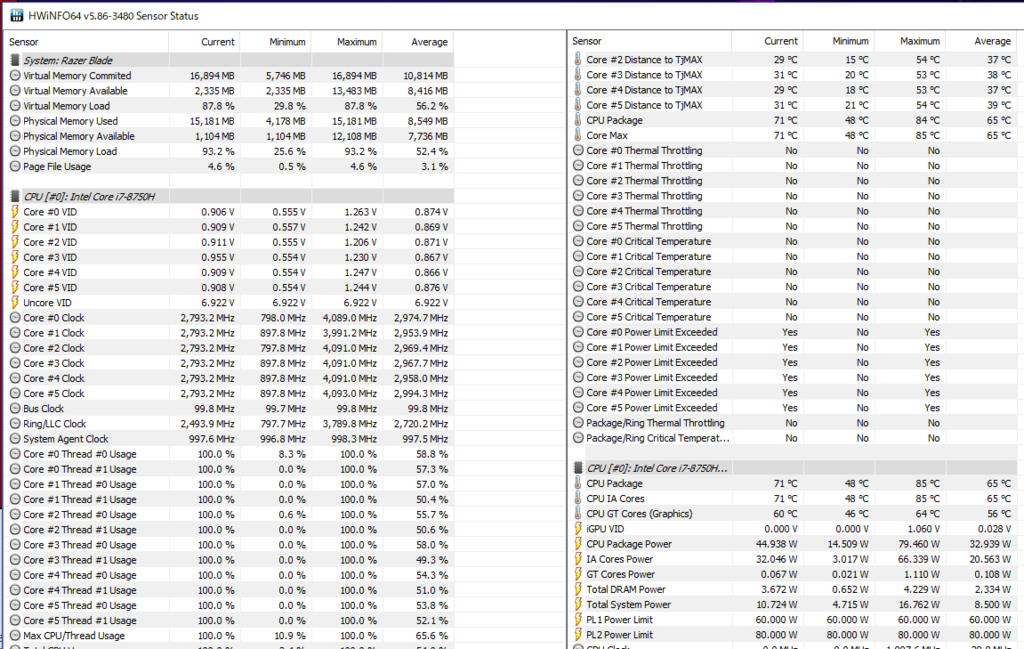Select the Core #5 VID row
Screen dimensions: 1024x649
(x=229, y=287)
